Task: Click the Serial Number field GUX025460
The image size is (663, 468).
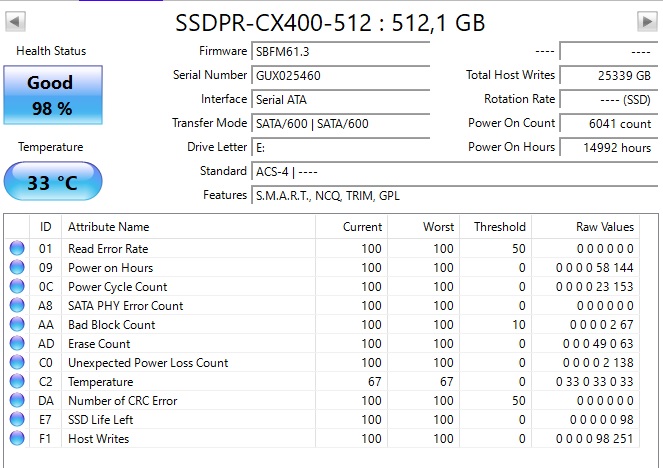Action: tap(341, 76)
